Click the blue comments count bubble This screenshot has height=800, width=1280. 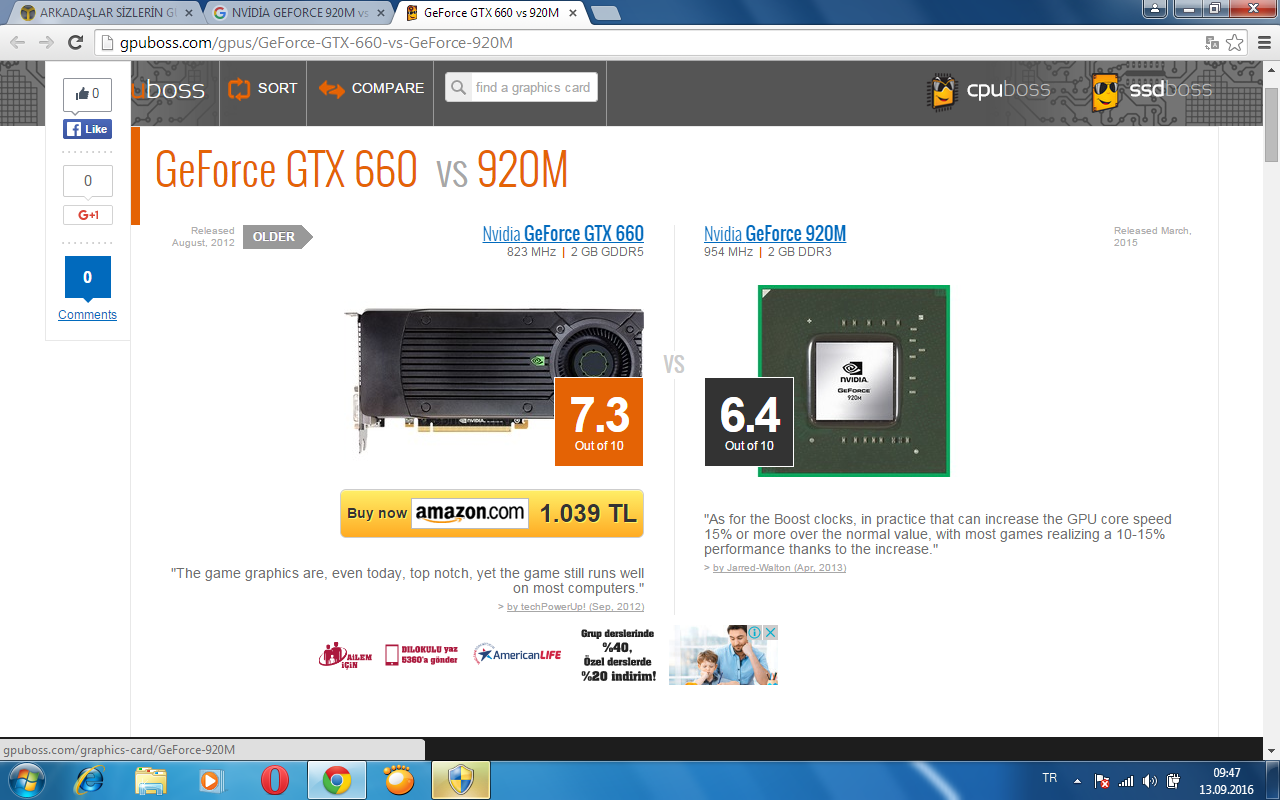(88, 278)
